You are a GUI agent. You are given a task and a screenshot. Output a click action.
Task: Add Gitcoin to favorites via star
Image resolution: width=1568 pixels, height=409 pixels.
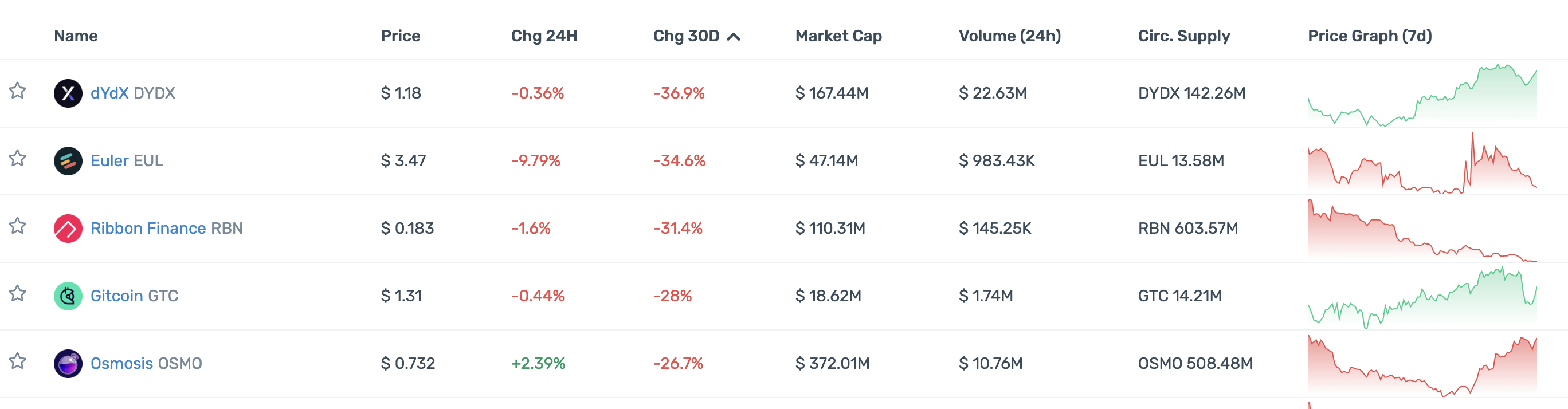[18, 294]
